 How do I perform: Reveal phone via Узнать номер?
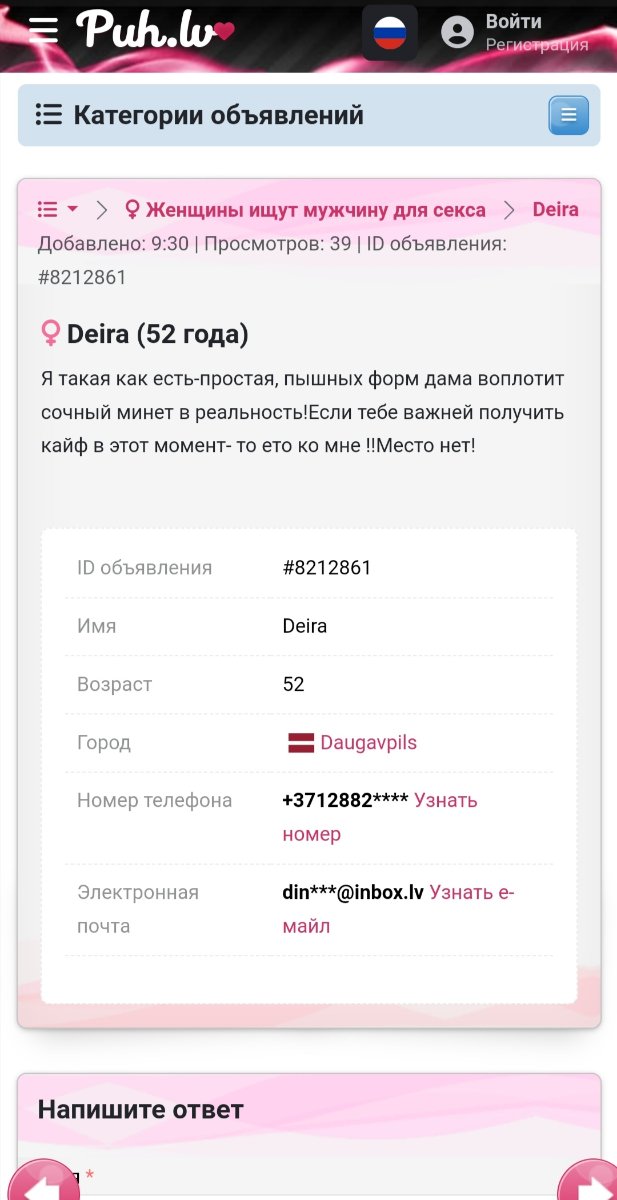tap(380, 817)
